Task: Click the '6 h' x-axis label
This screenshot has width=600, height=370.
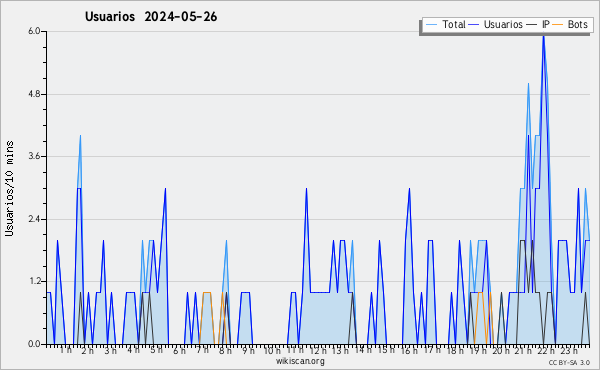Action: point(179,350)
